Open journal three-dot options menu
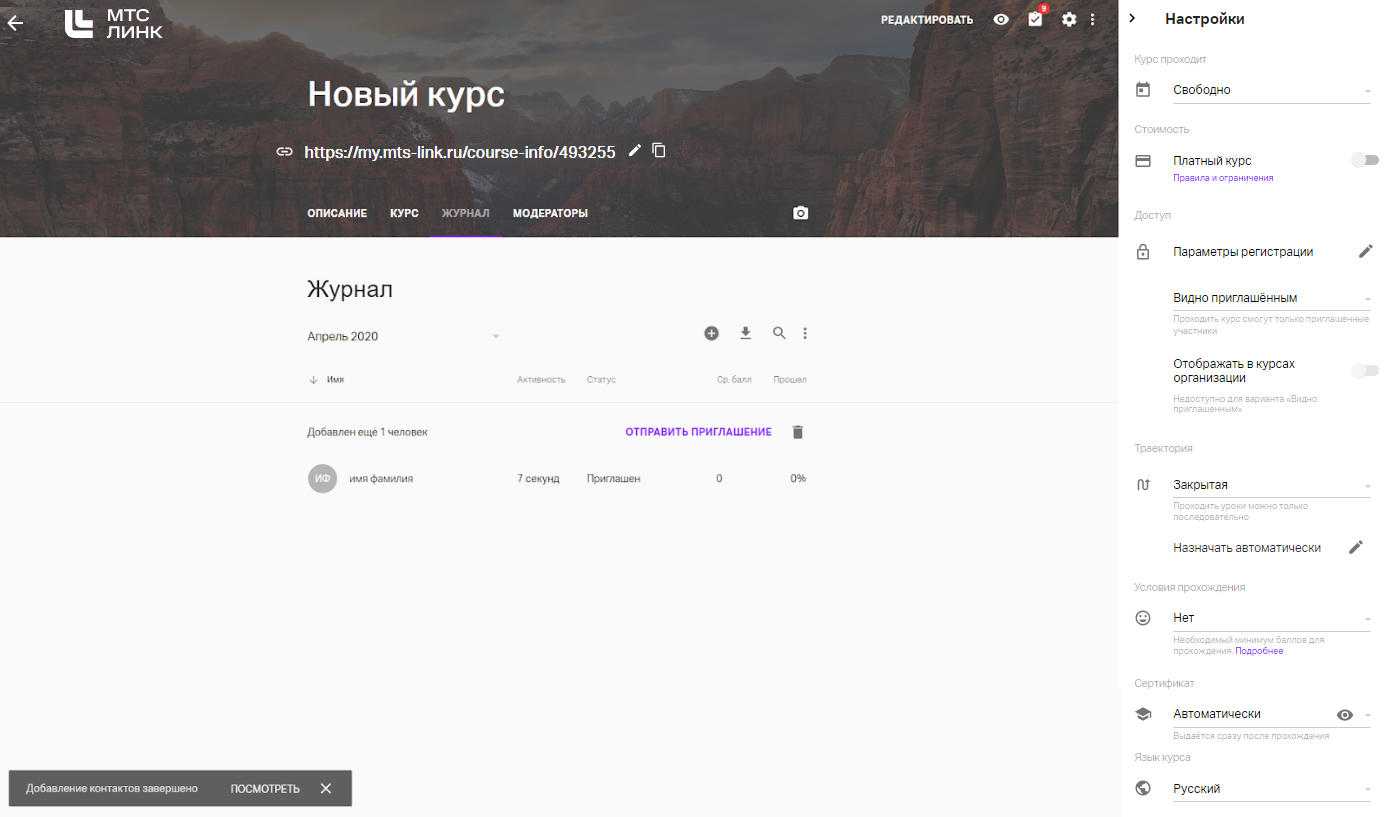This screenshot has width=1388, height=817. tap(805, 333)
